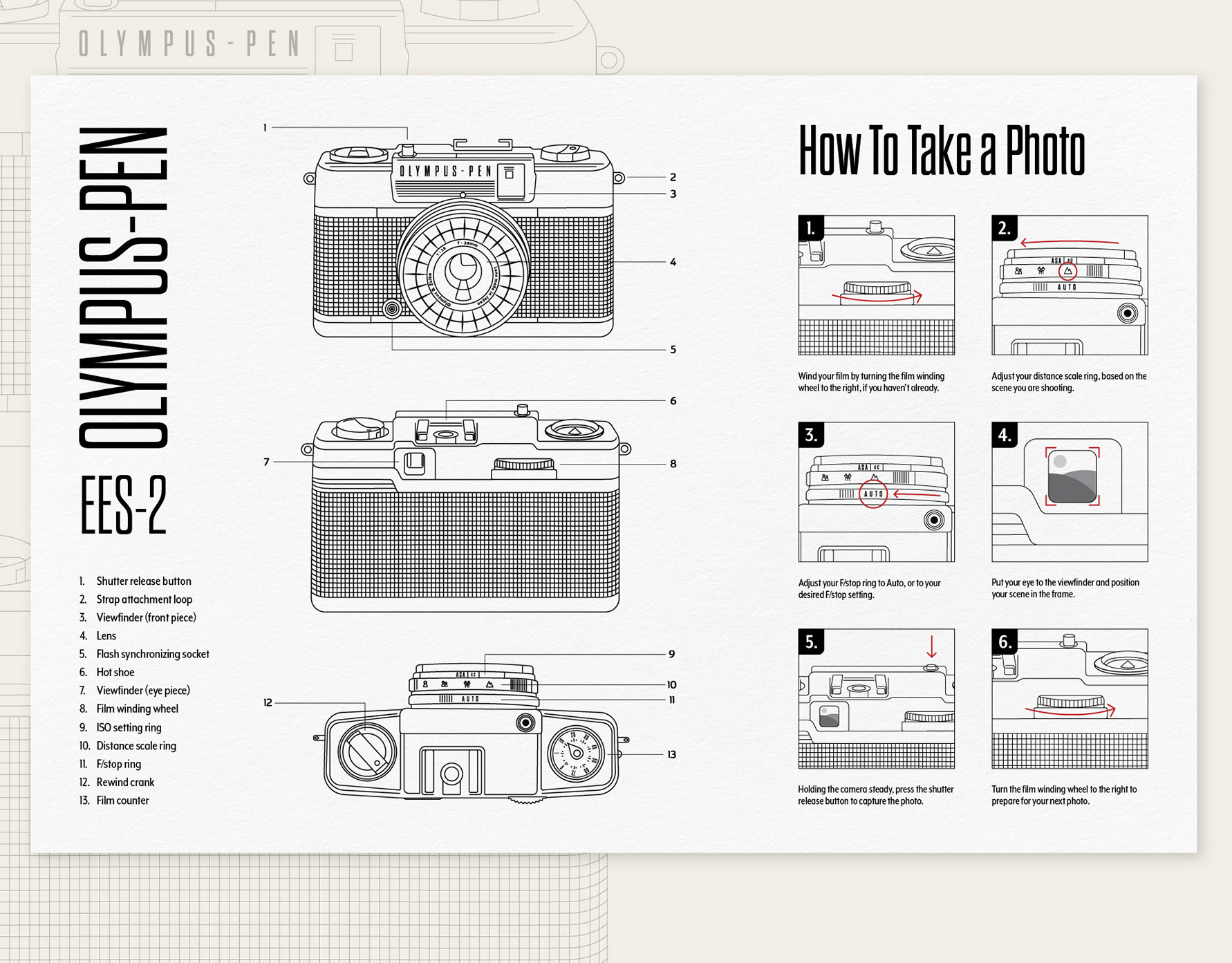
Task: Click the framed landscape picture in step 4
Action: click(1072, 476)
